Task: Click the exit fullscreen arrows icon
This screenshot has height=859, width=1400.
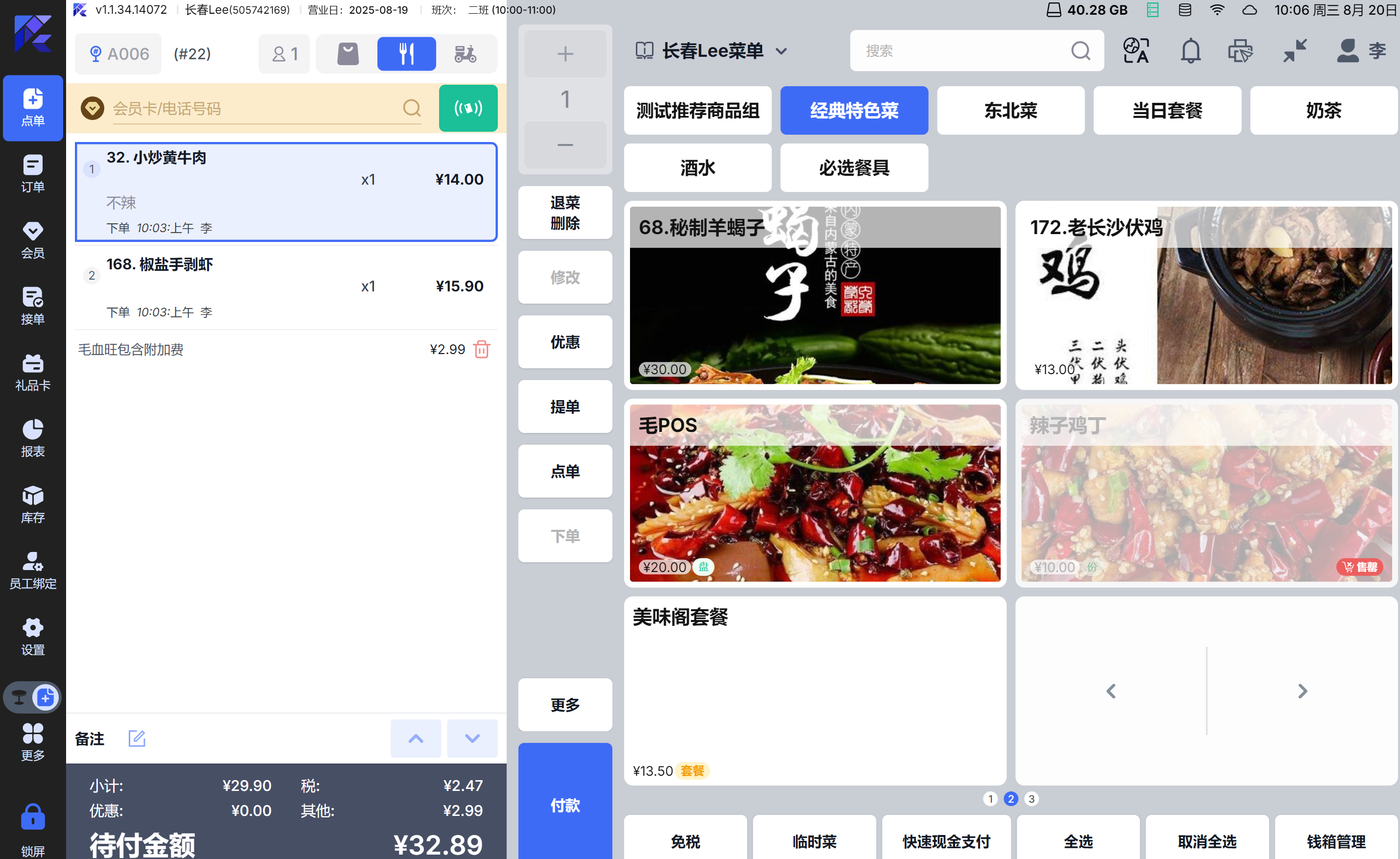Action: 1295,51
